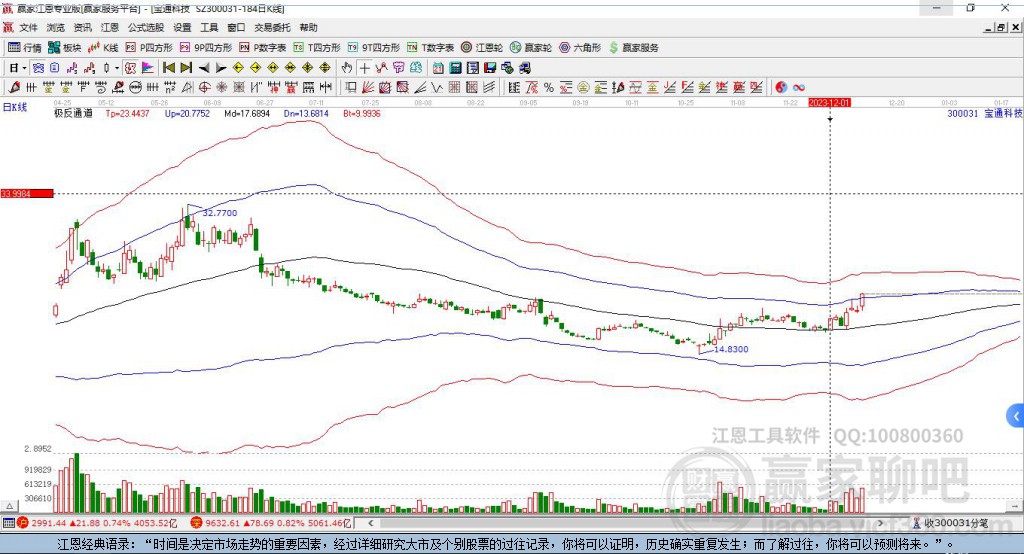Click the Md=17.6894 indicator value

pyautogui.click(x=247, y=114)
